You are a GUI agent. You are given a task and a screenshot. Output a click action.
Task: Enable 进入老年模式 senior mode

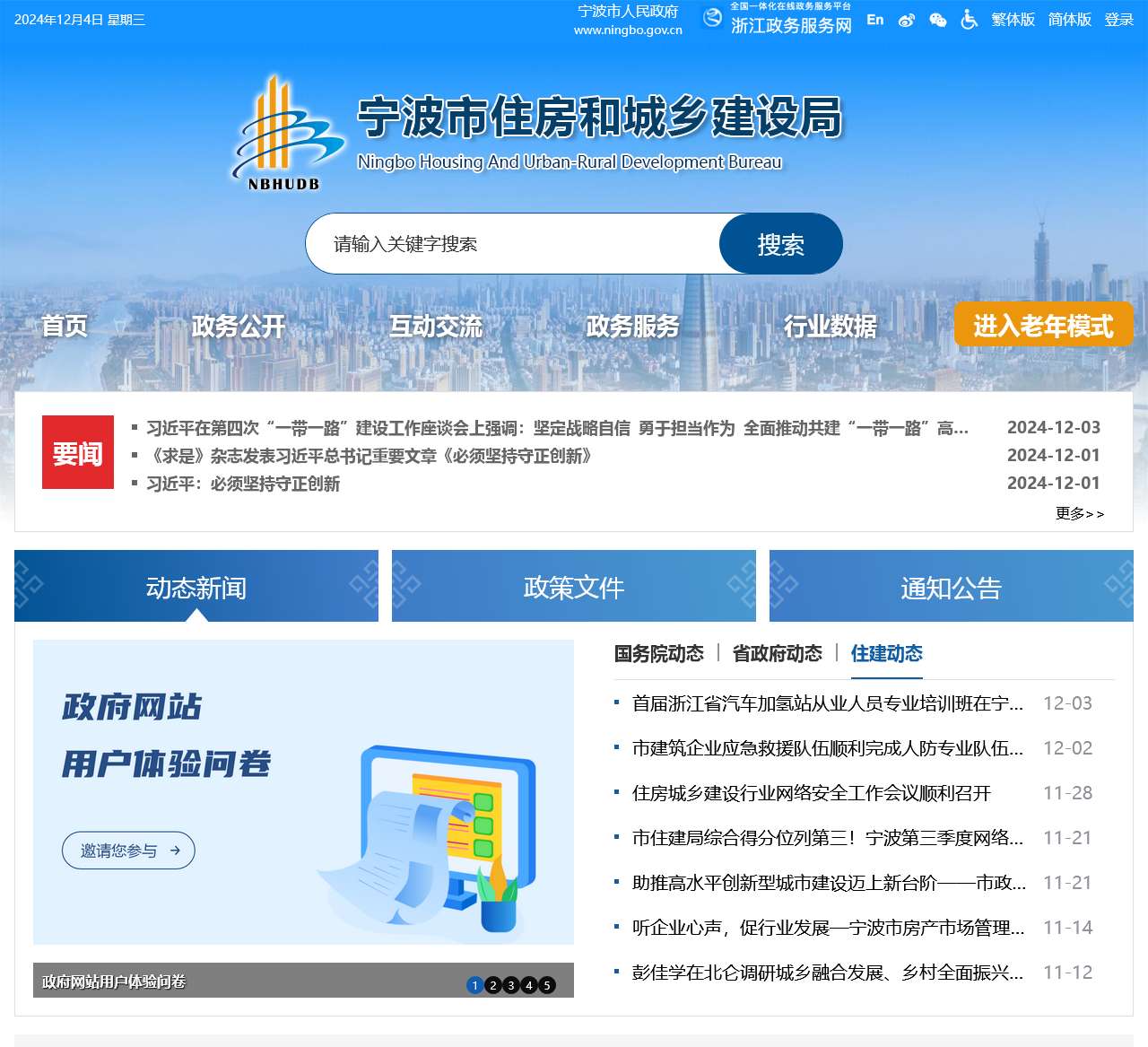point(1044,324)
